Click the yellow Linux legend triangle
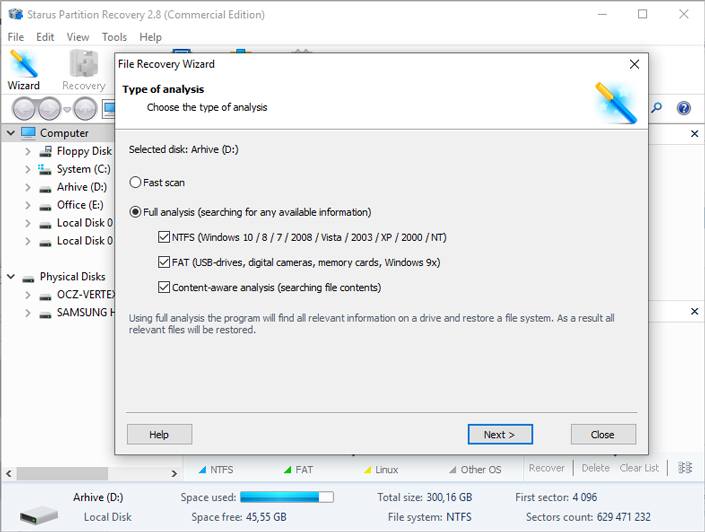705x532 pixels. (367, 469)
